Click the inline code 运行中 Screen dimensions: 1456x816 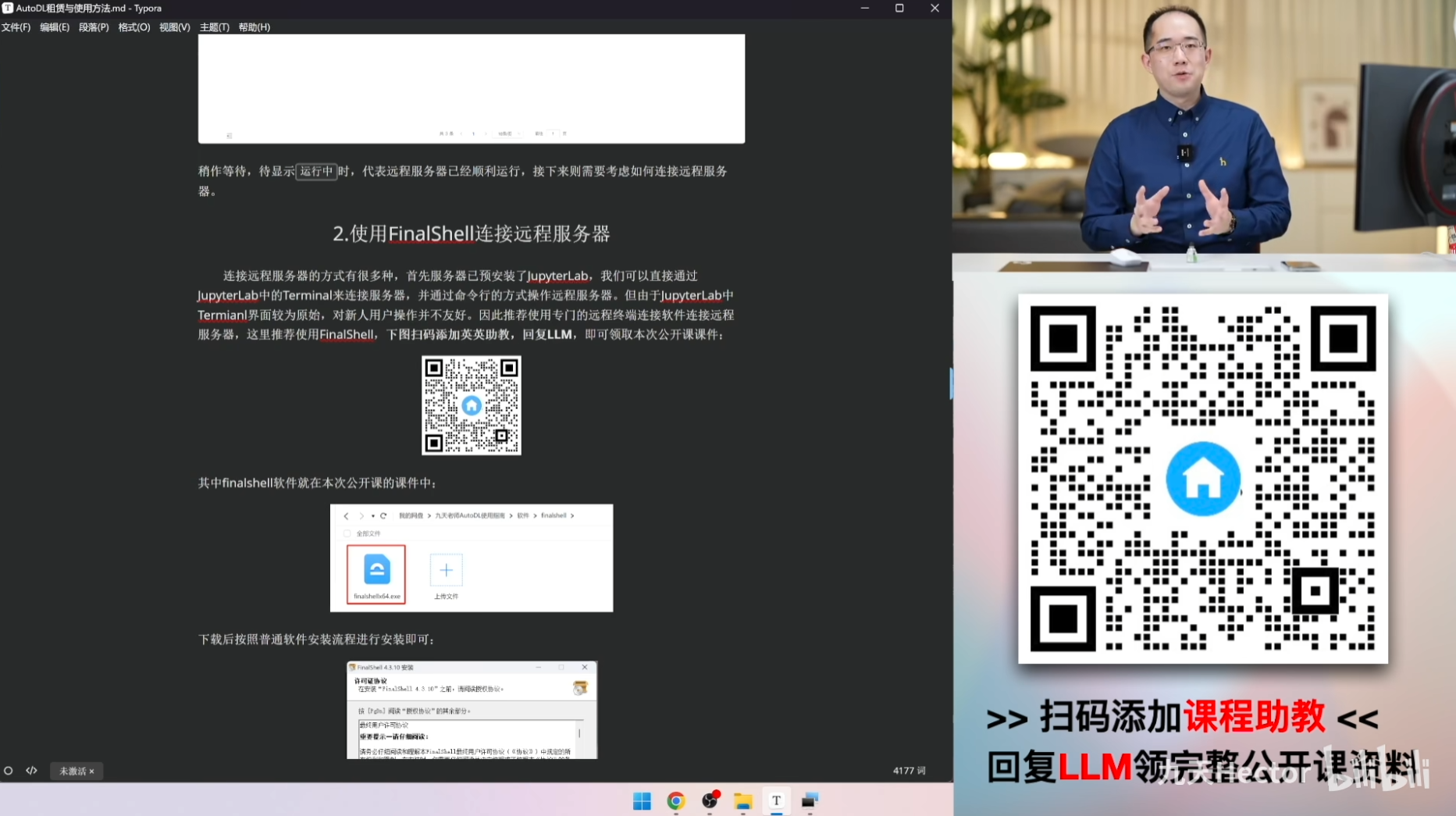pos(316,171)
